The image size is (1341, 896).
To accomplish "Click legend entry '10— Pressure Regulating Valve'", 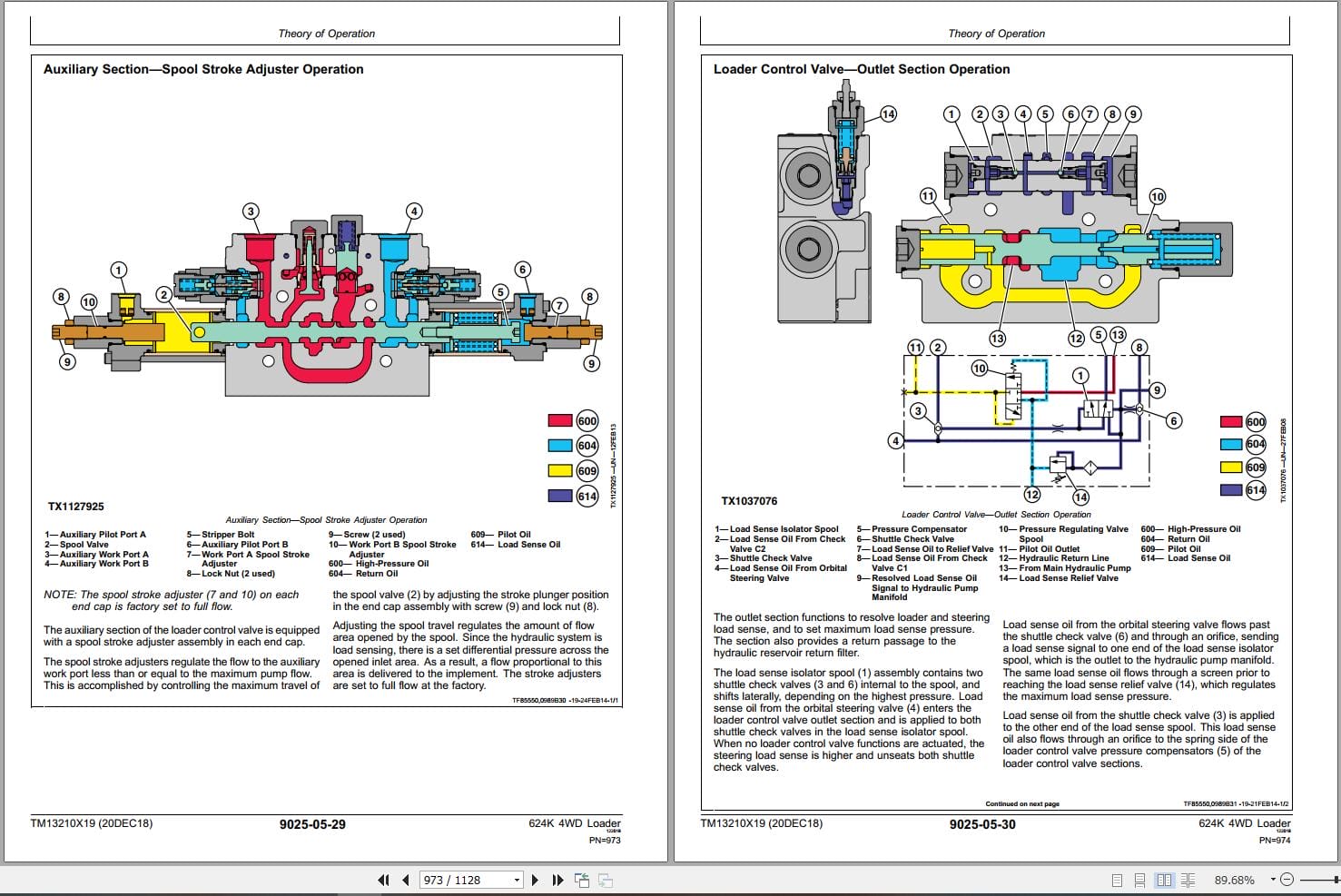I will tap(1063, 529).
